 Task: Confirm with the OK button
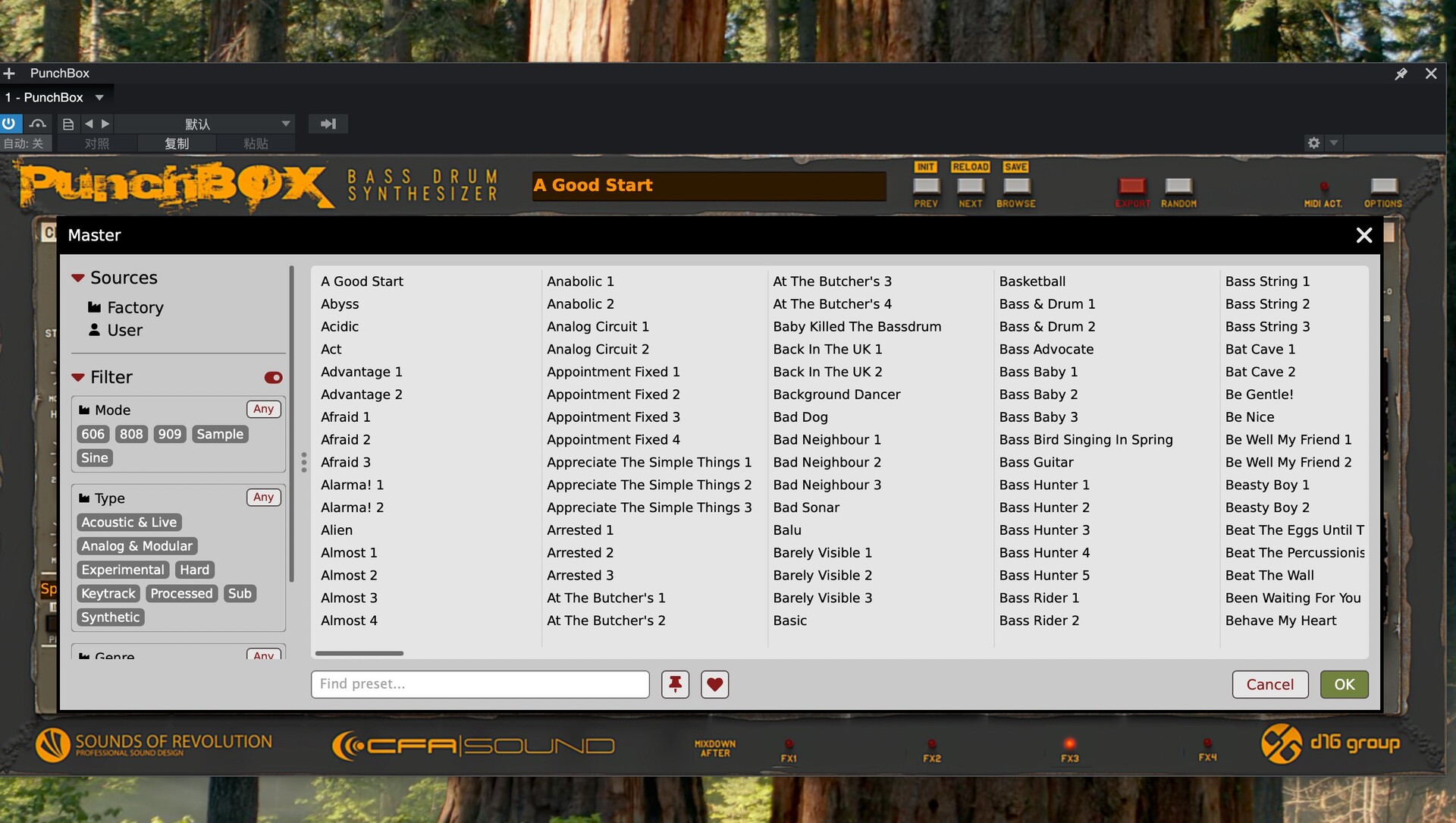coord(1345,684)
